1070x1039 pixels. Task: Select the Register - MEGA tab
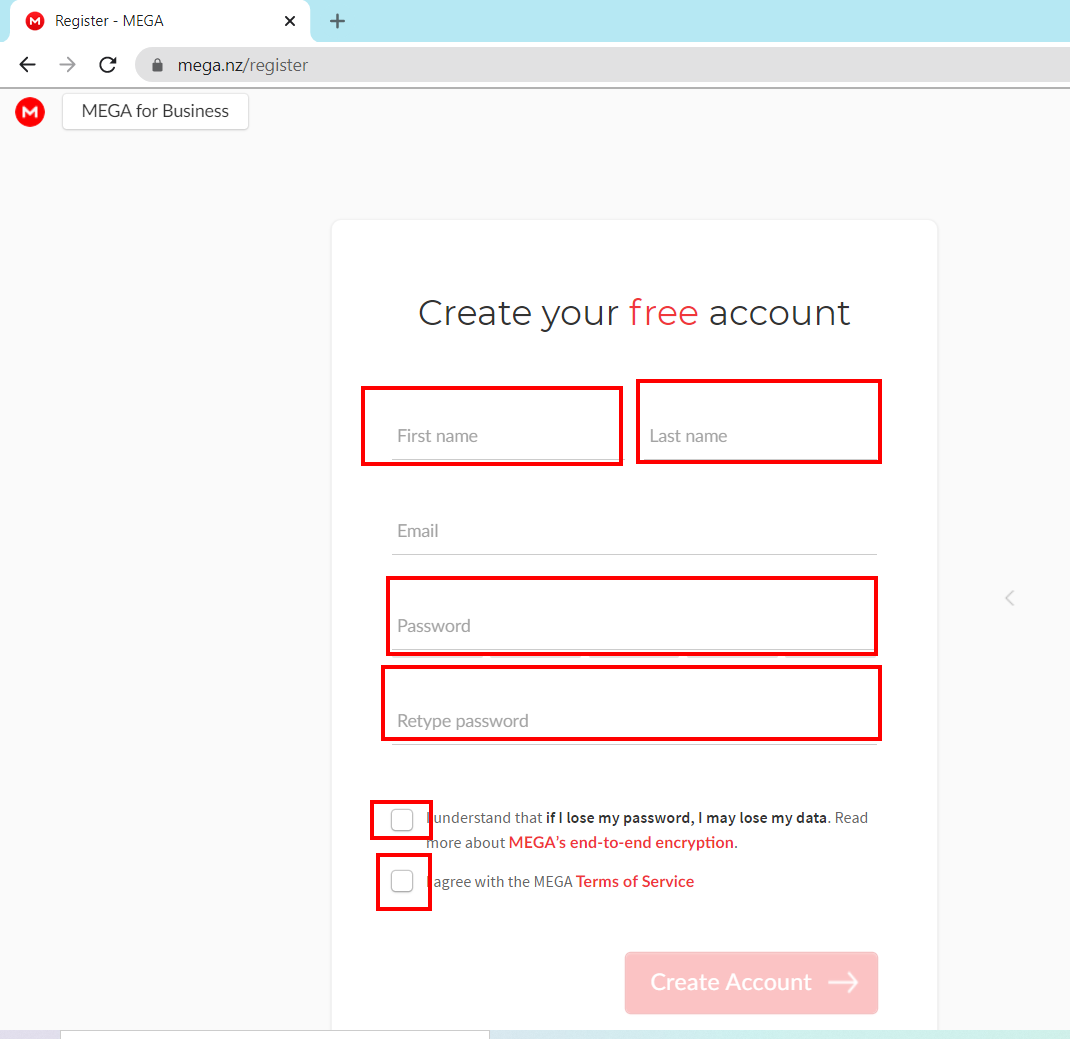point(160,21)
